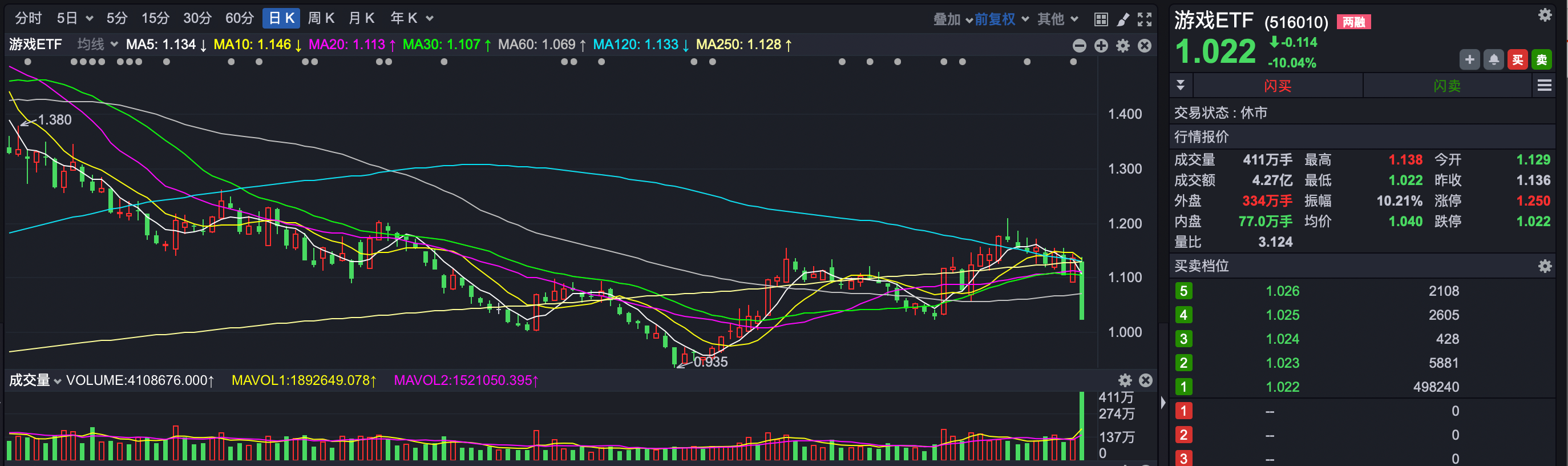Open the 前复权 adjustment dropdown

point(1001,19)
